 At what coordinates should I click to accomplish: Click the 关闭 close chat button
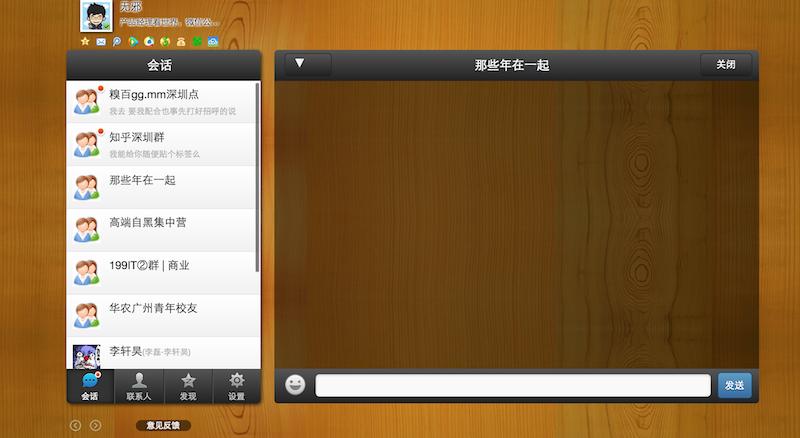click(x=726, y=64)
